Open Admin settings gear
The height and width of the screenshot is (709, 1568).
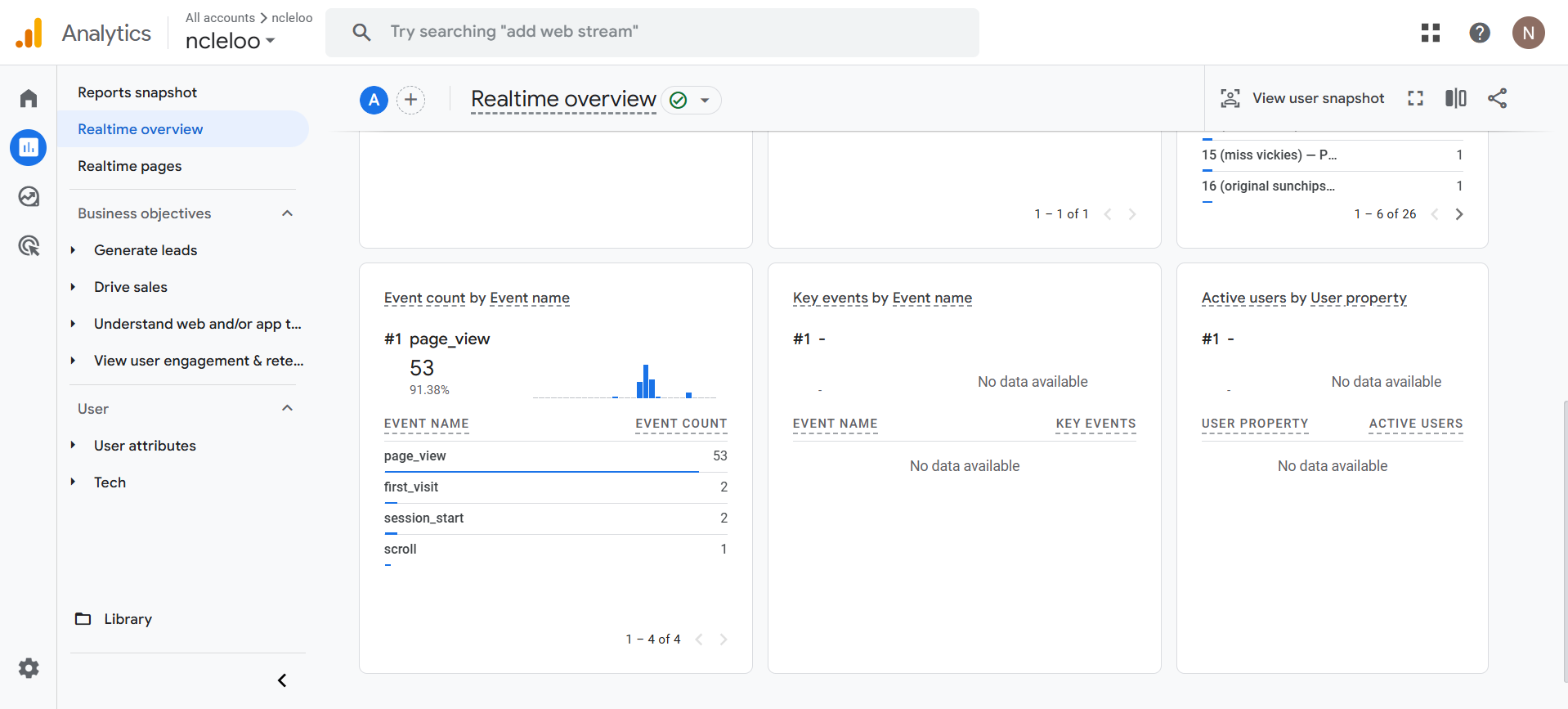29,668
